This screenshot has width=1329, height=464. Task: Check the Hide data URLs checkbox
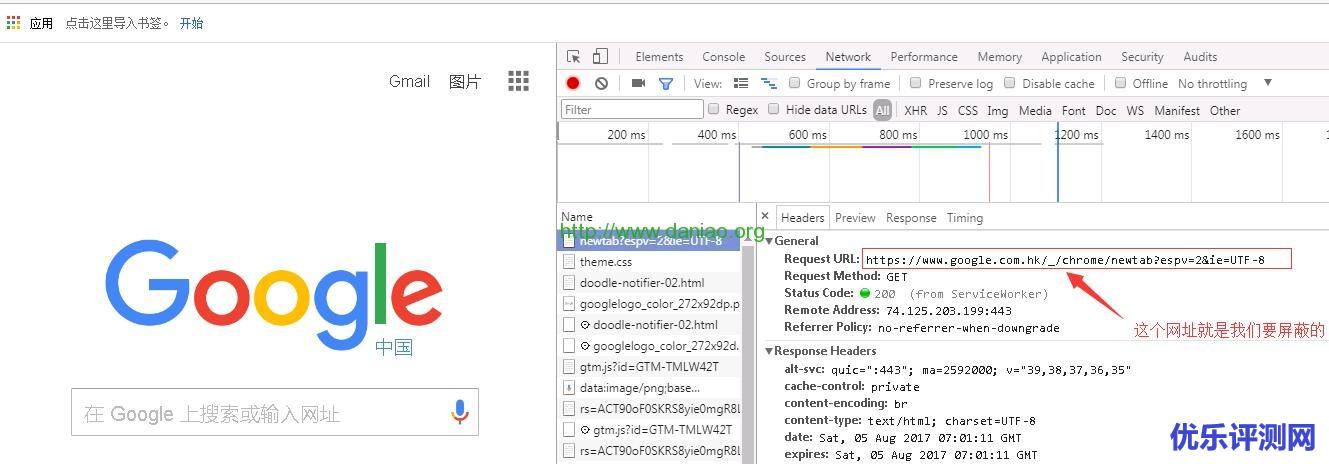click(x=773, y=109)
